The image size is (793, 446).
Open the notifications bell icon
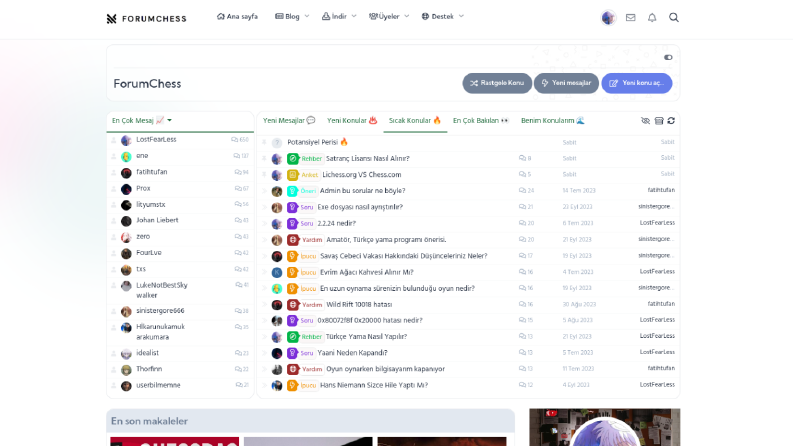(652, 18)
